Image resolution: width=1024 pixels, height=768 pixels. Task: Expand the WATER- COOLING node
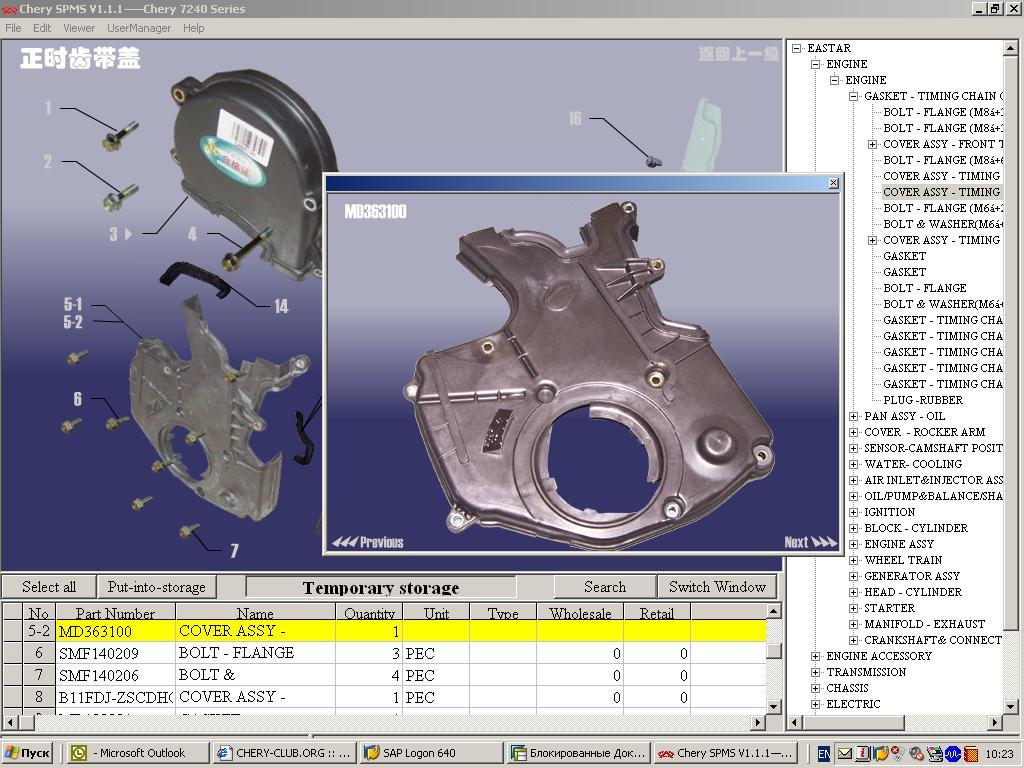tap(853, 464)
